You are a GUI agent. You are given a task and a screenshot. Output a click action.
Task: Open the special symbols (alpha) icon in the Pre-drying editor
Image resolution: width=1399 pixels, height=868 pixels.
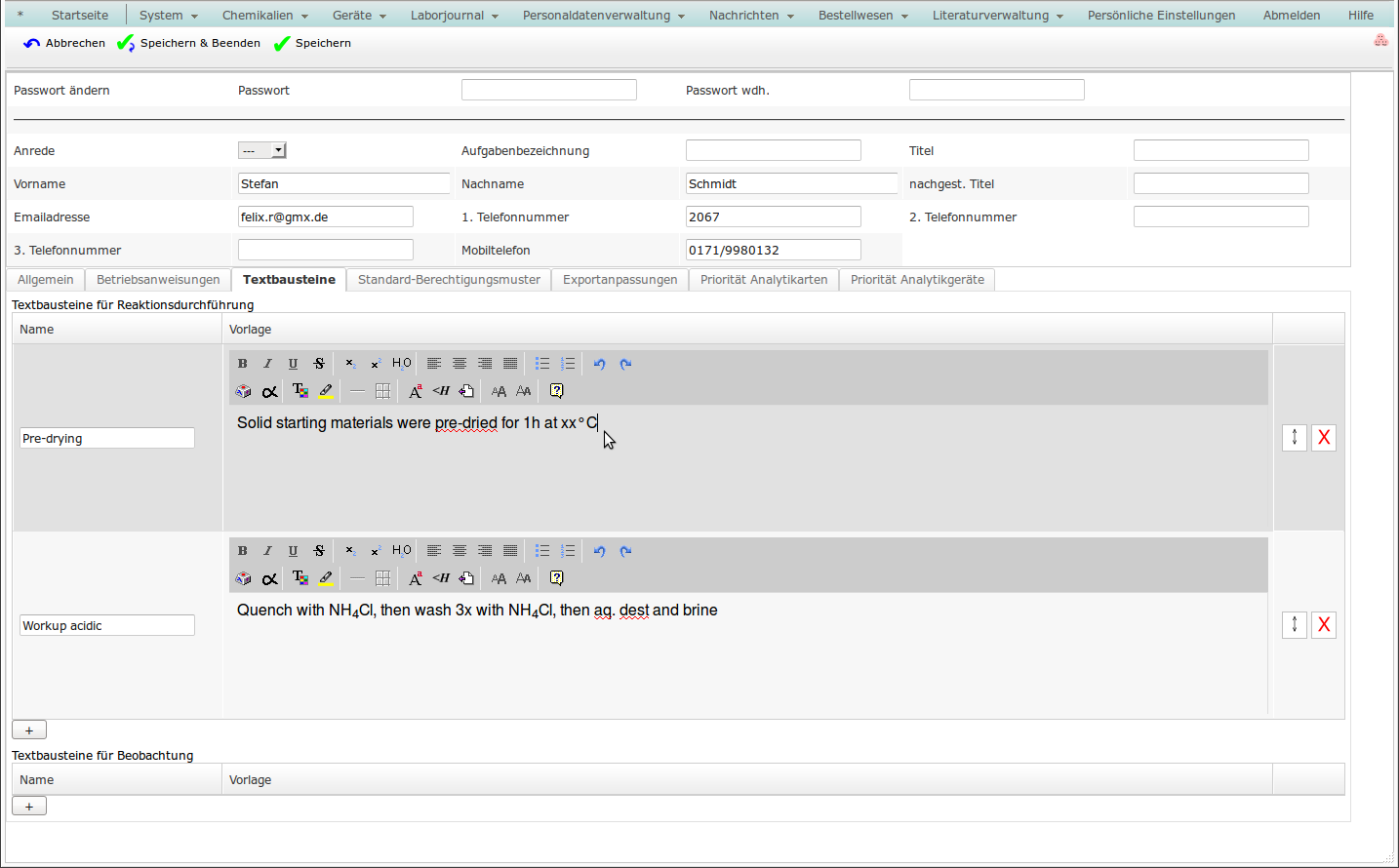click(x=270, y=391)
